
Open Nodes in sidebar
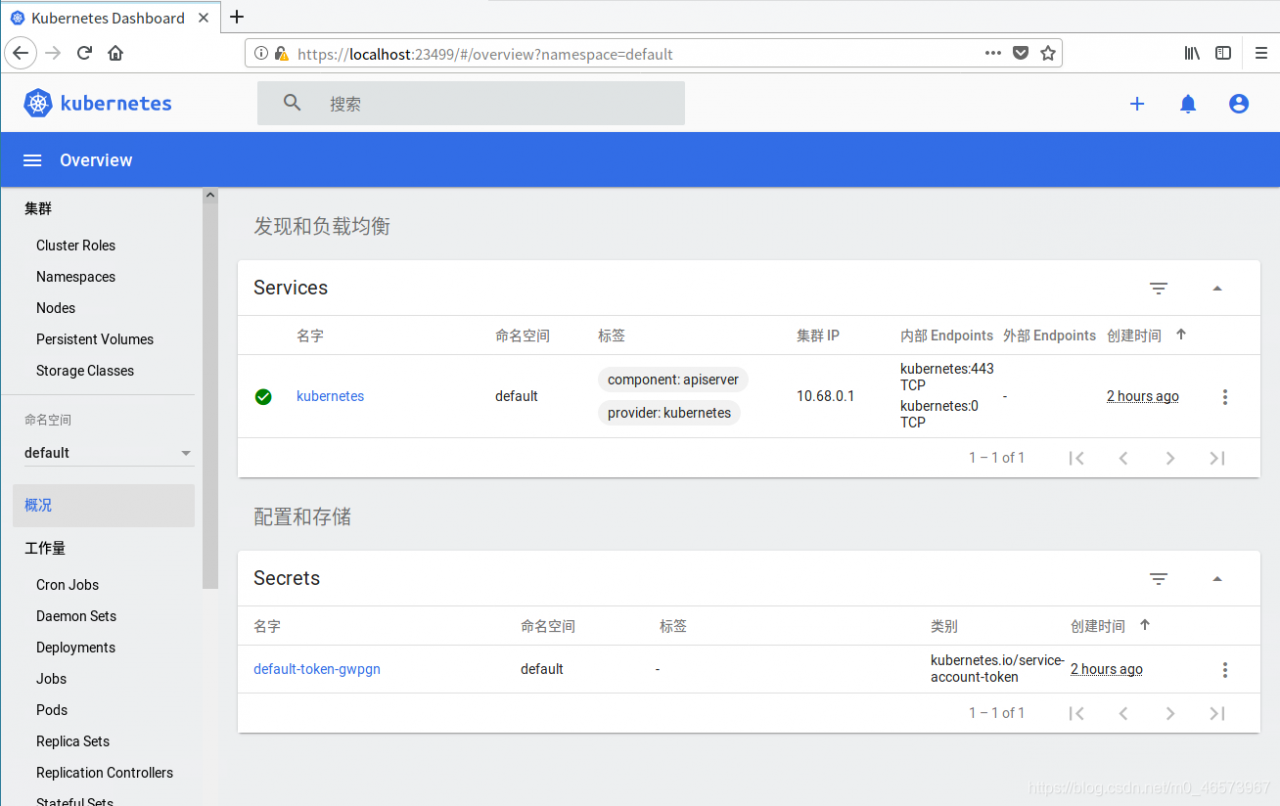tap(56, 308)
